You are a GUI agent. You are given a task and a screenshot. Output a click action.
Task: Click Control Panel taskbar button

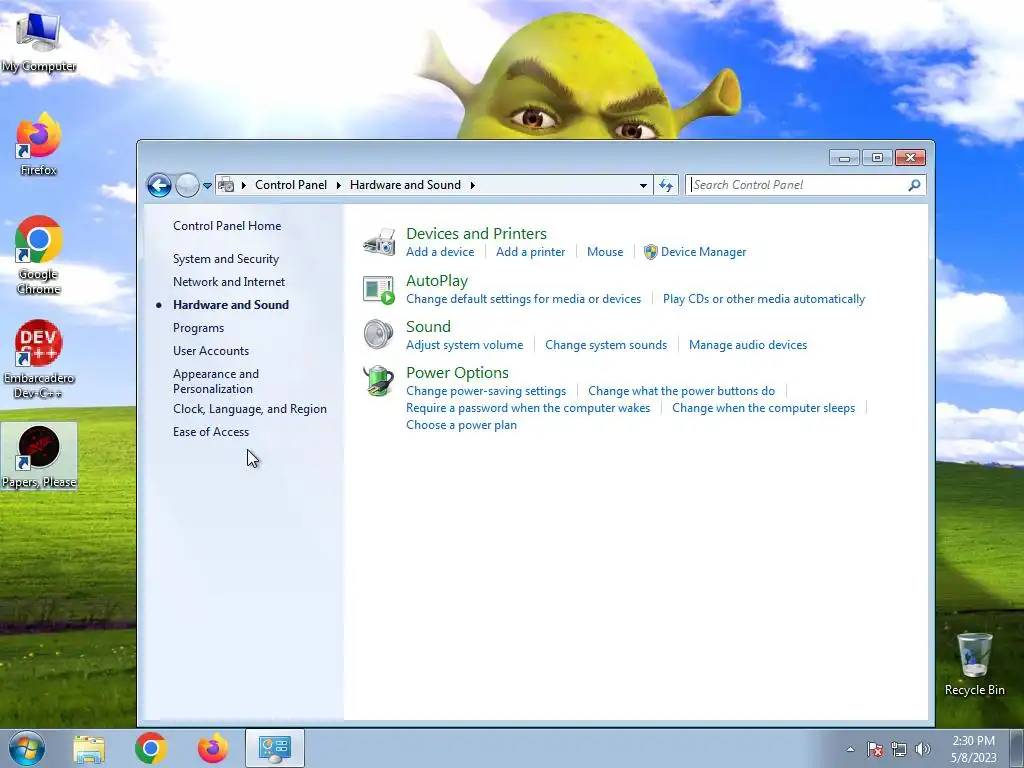click(275, 748)
